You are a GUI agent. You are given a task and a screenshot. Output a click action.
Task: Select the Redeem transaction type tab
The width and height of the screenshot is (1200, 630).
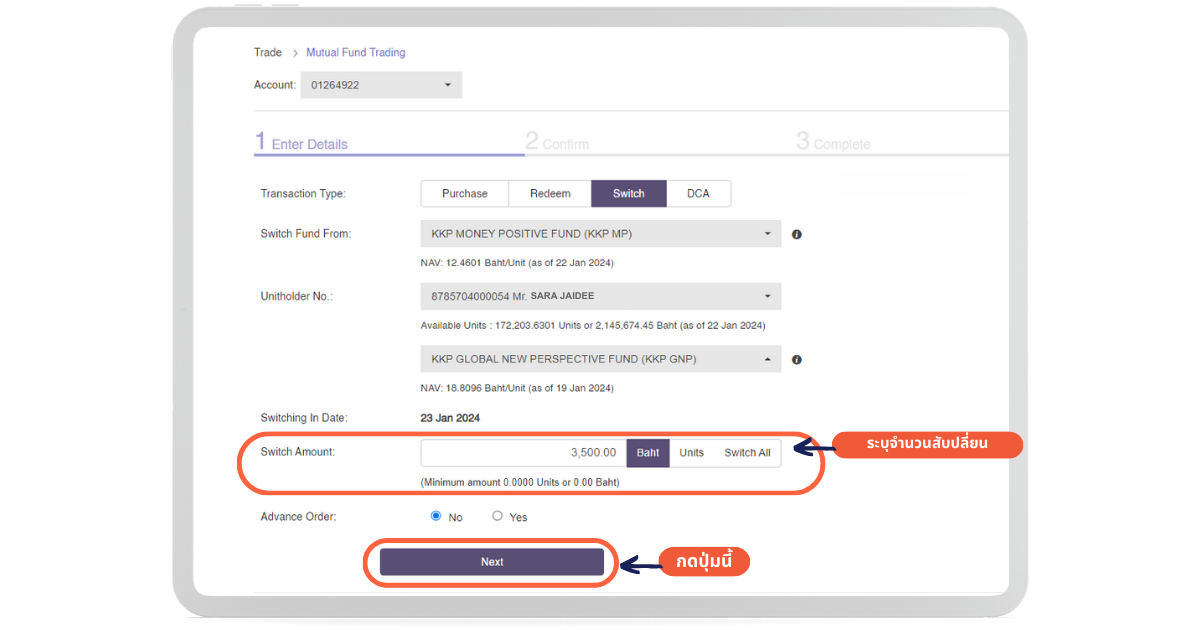pos(550,194)
